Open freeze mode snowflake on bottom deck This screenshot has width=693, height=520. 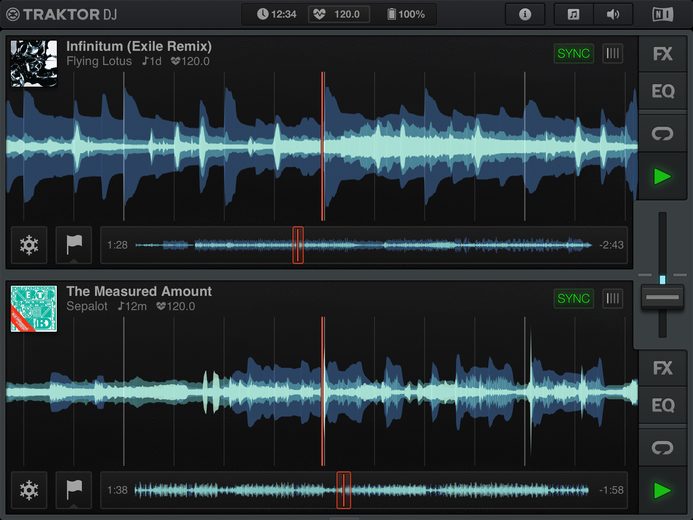(x=29, y=490)
